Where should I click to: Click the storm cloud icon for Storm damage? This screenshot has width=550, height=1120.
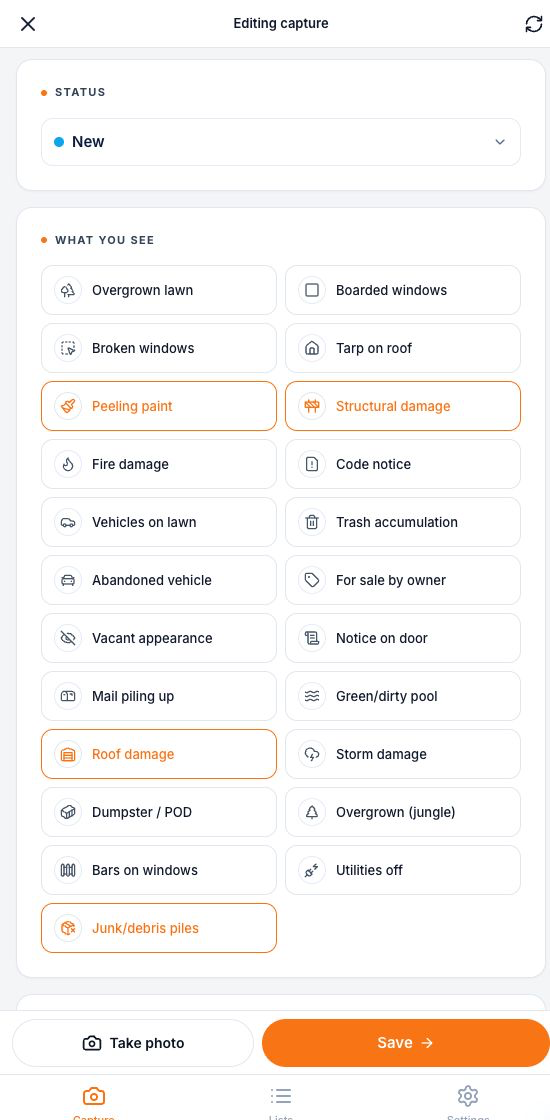point(312,754)
